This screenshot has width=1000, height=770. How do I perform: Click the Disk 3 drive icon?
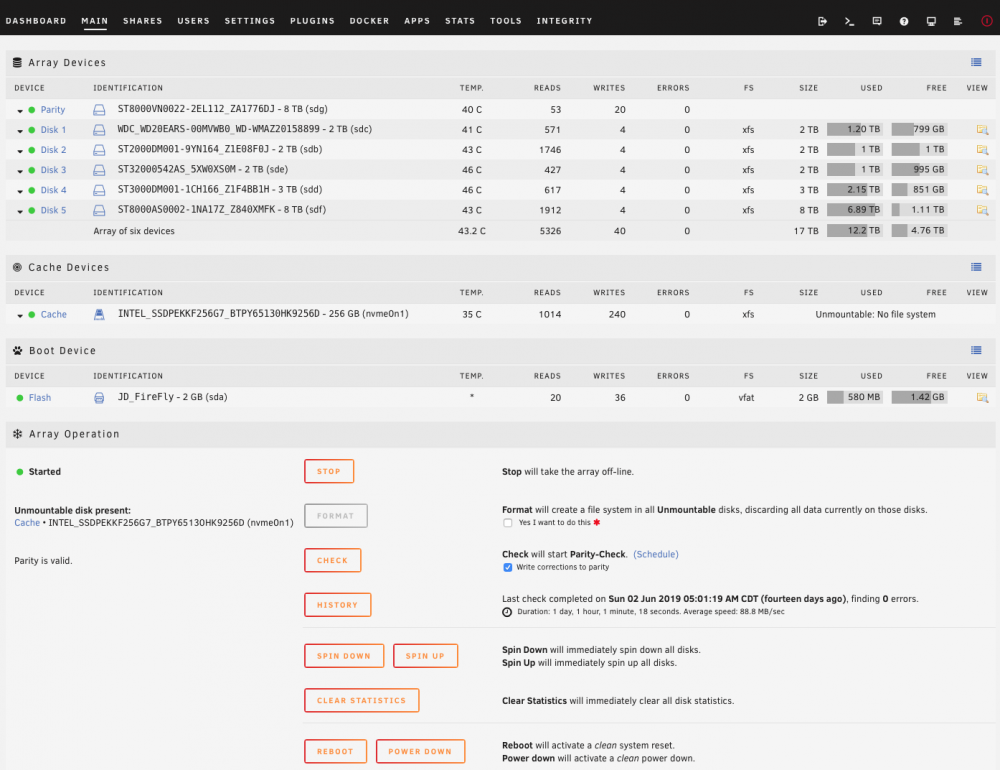point(99,170)
